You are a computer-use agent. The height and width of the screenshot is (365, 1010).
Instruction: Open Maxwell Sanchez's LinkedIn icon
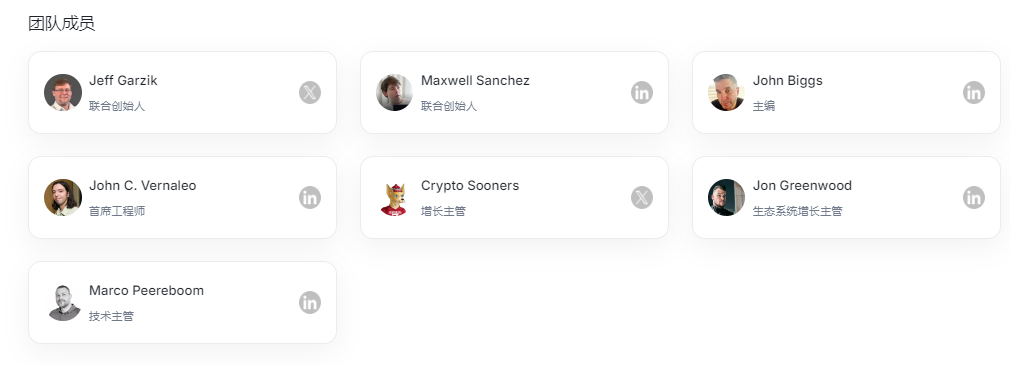point(642,93)
